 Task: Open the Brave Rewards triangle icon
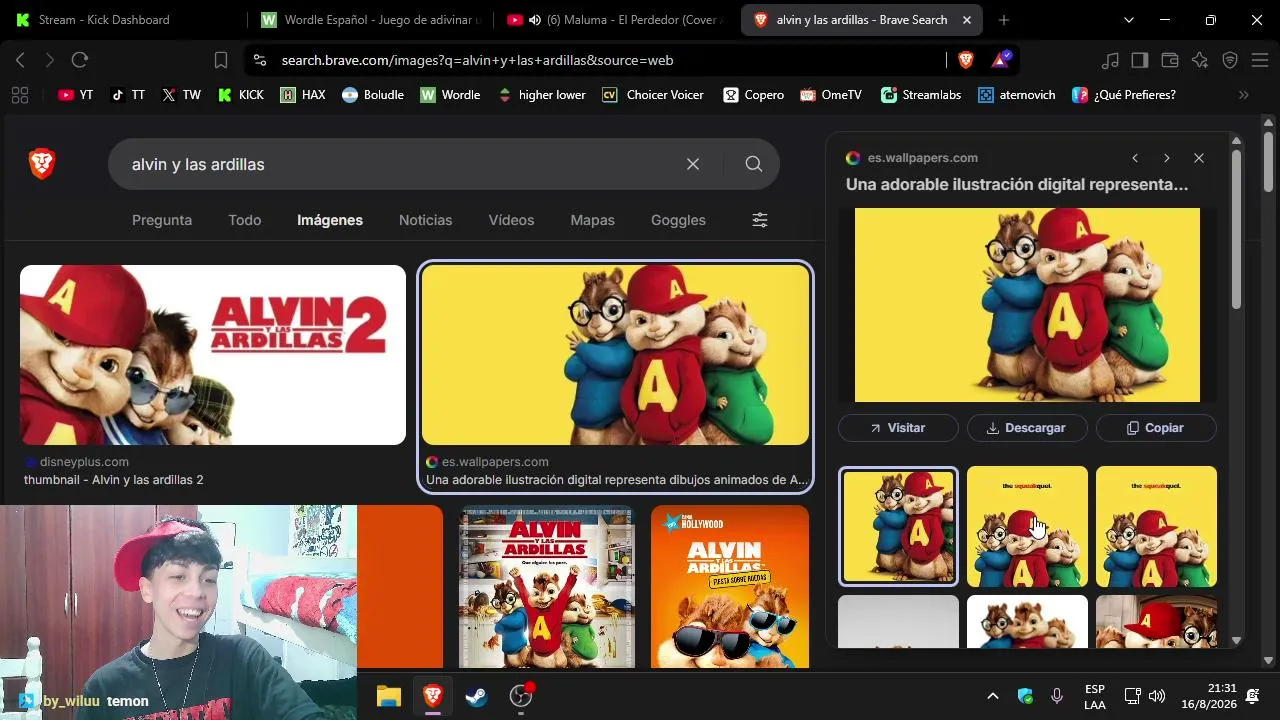tap(1001, 60)
